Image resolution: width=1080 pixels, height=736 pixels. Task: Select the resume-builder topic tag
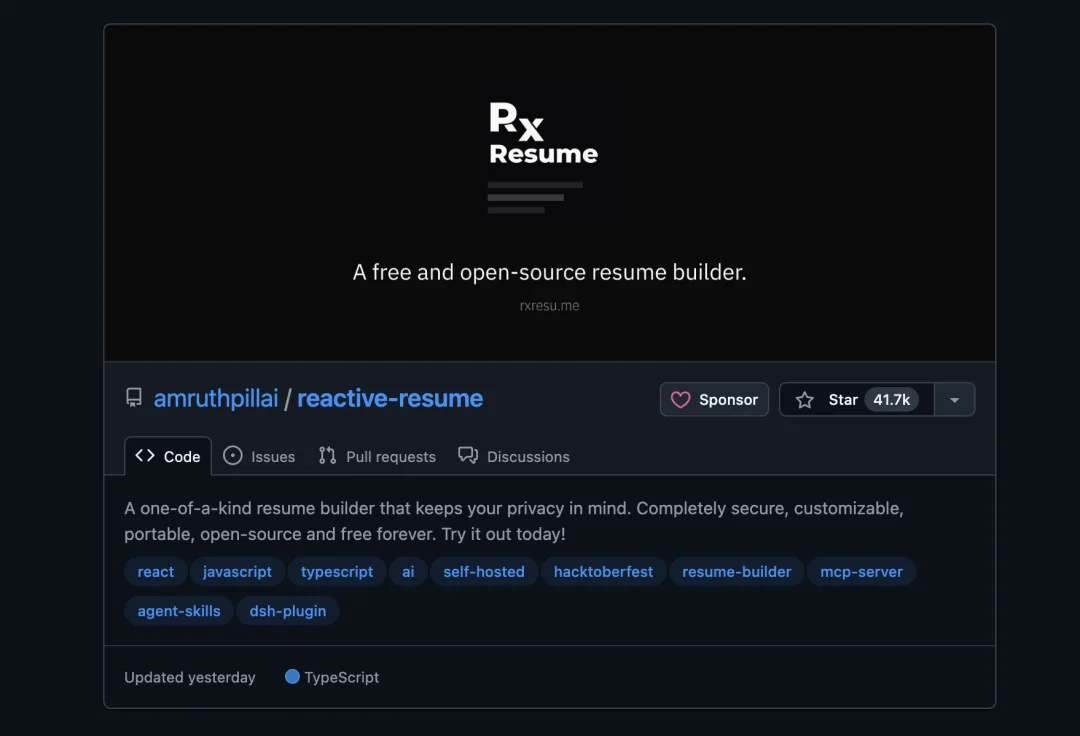pyautogui.click(x=736, y=571)
